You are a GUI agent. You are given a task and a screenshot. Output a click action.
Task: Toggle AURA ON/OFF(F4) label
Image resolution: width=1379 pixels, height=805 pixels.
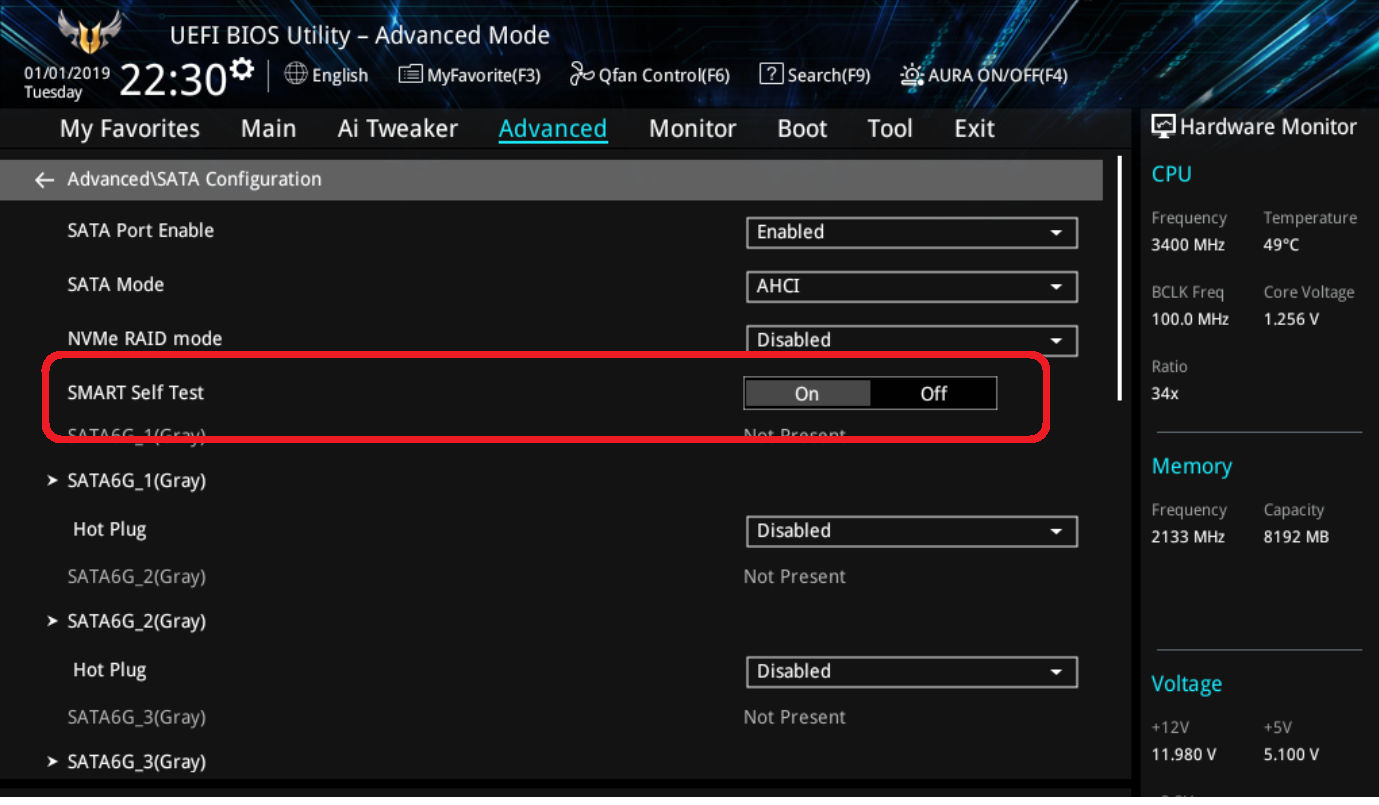[x=998, y=75]
